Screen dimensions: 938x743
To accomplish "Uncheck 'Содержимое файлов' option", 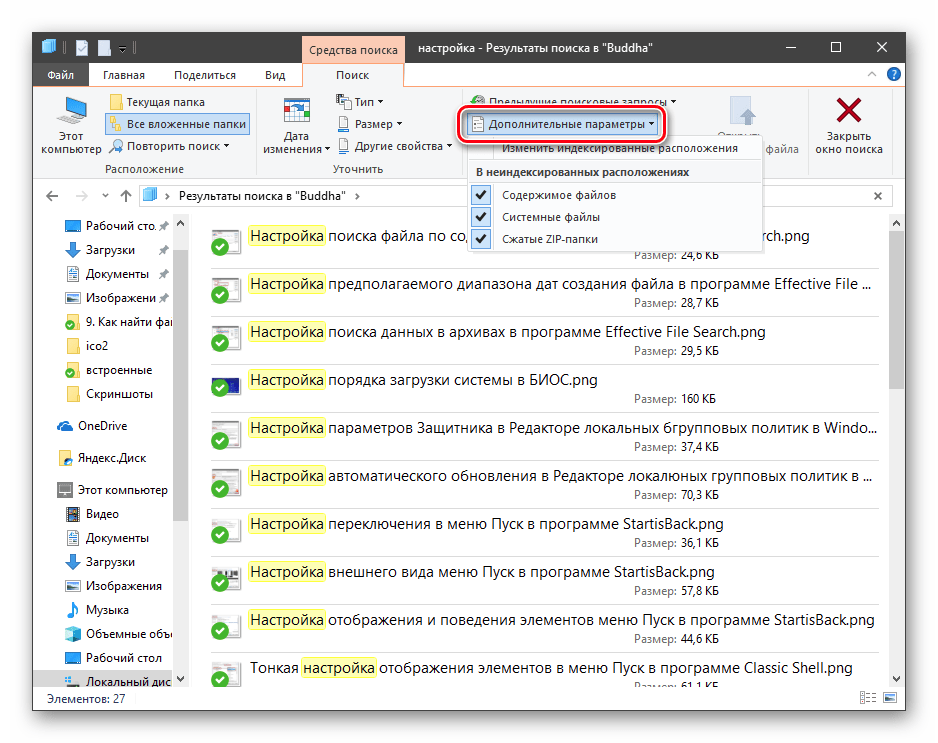I will 558,195.
